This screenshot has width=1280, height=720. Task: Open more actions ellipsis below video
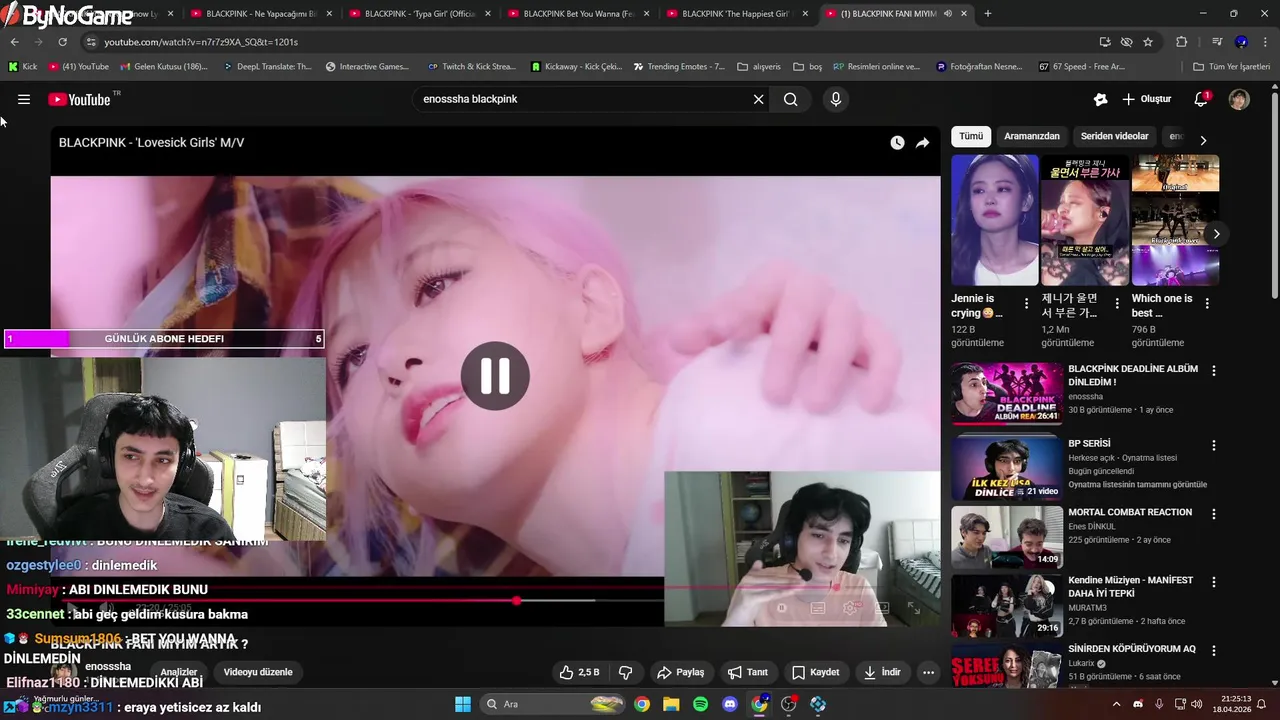pyautogui.click(x=928, y=672)
